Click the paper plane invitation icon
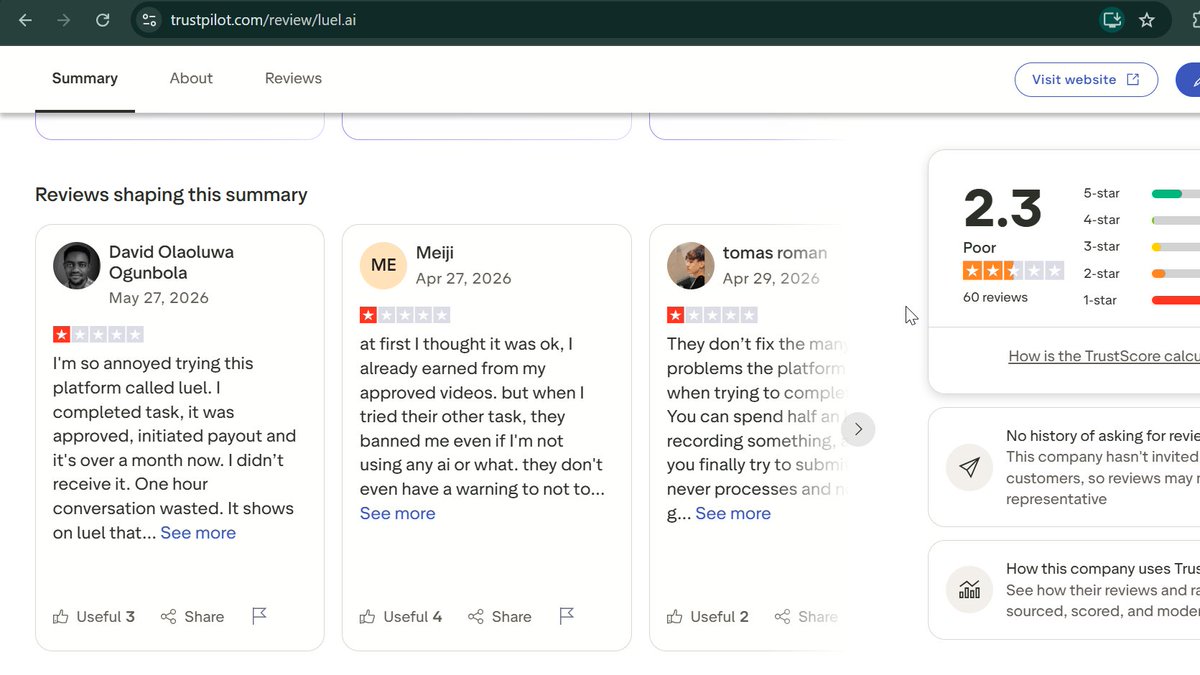 click(969, 466)
